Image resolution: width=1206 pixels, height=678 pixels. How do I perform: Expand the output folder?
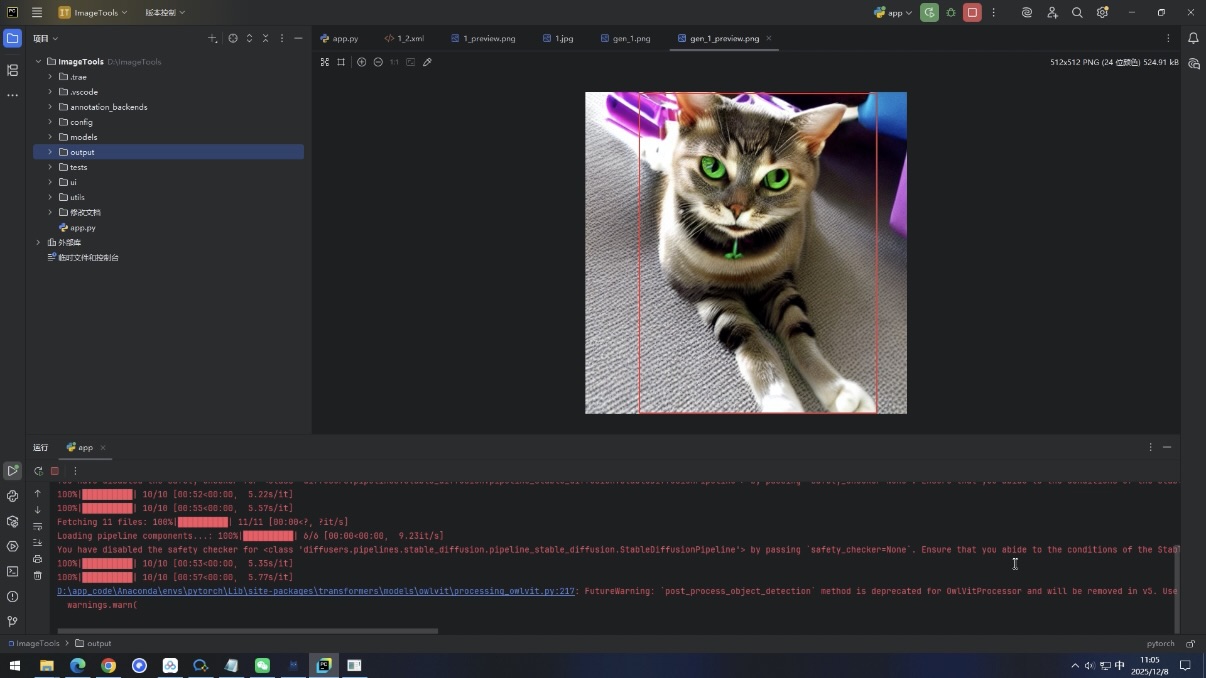pyautogui.click(x=50, y=152)
